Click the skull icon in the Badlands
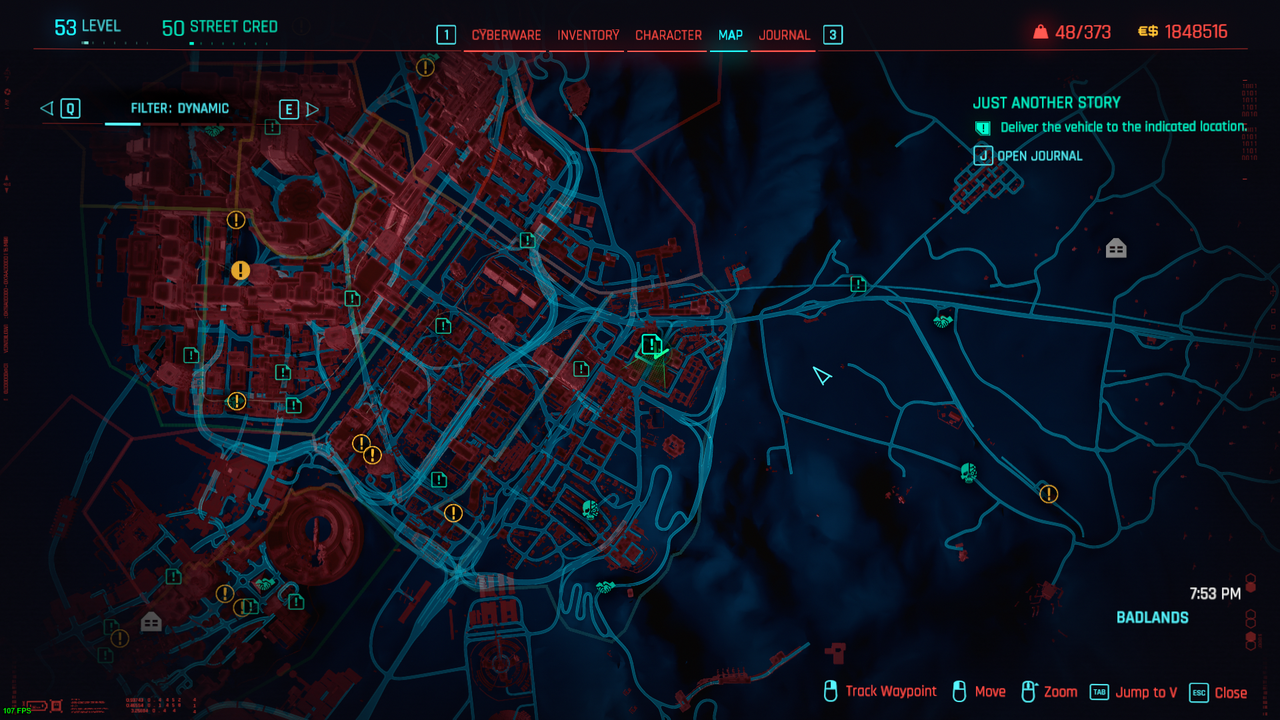The width and height of the screenshot is (1280, 720). (967, 472)
